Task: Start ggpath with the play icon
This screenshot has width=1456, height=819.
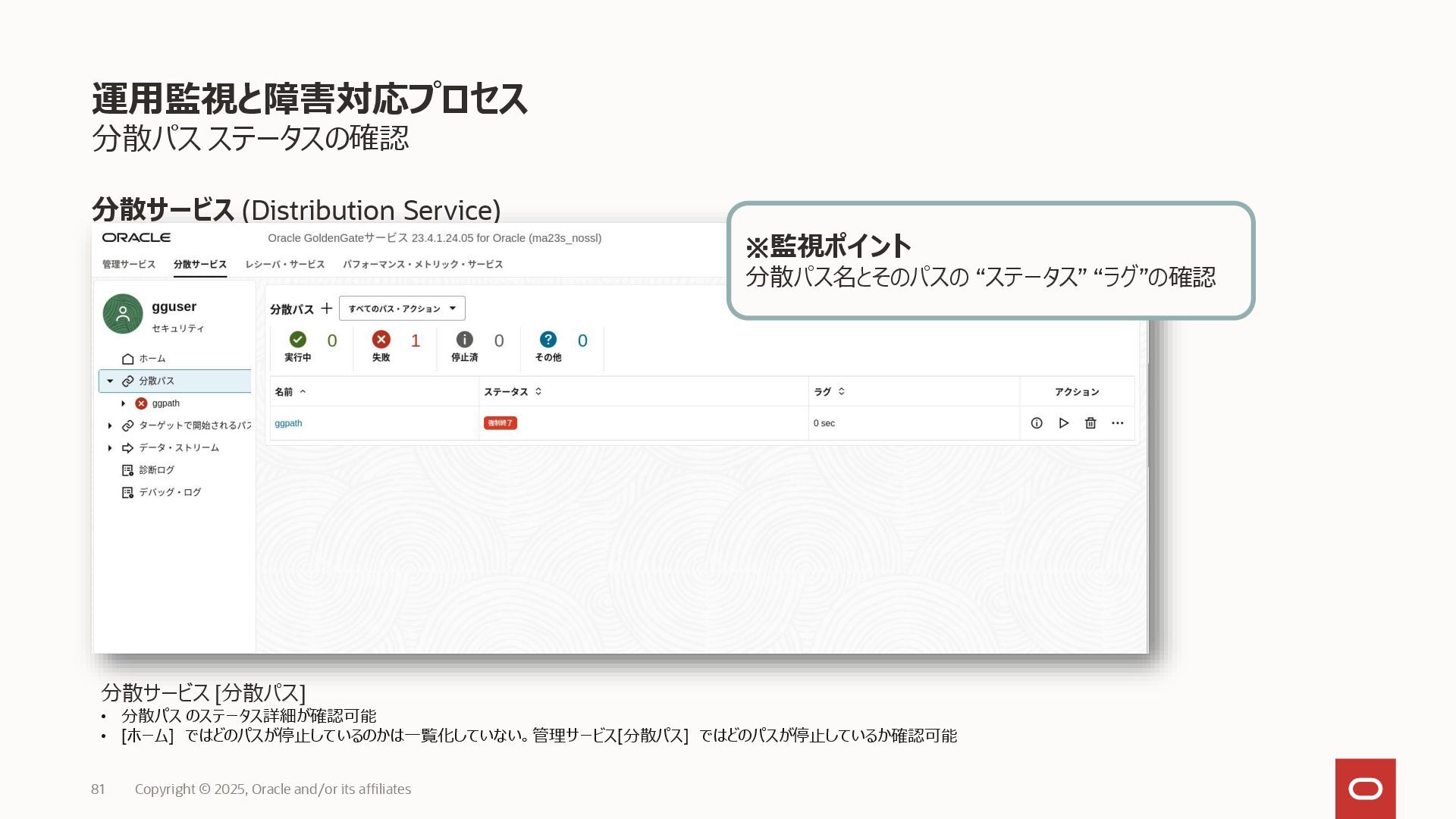Action: coord(1063,423)
